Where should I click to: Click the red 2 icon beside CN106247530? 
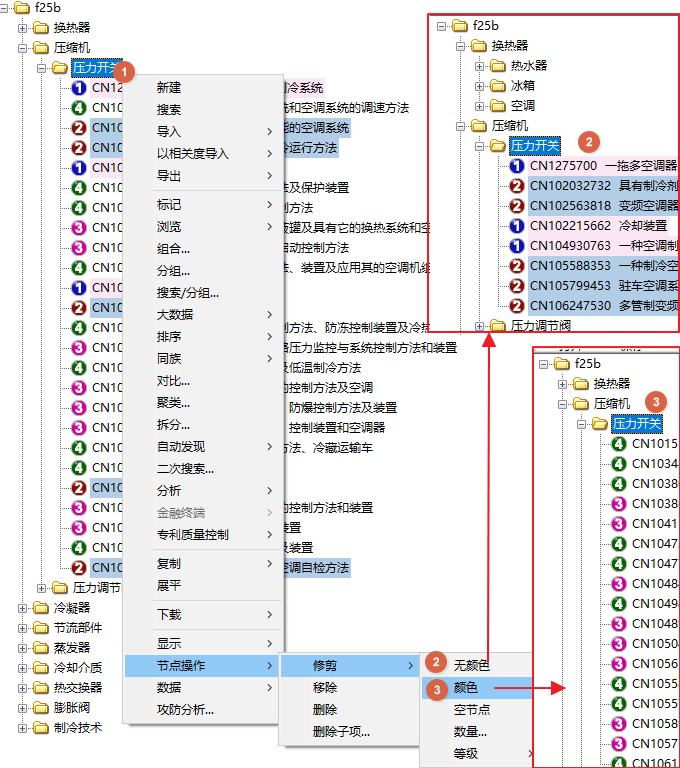pos(517,306)
